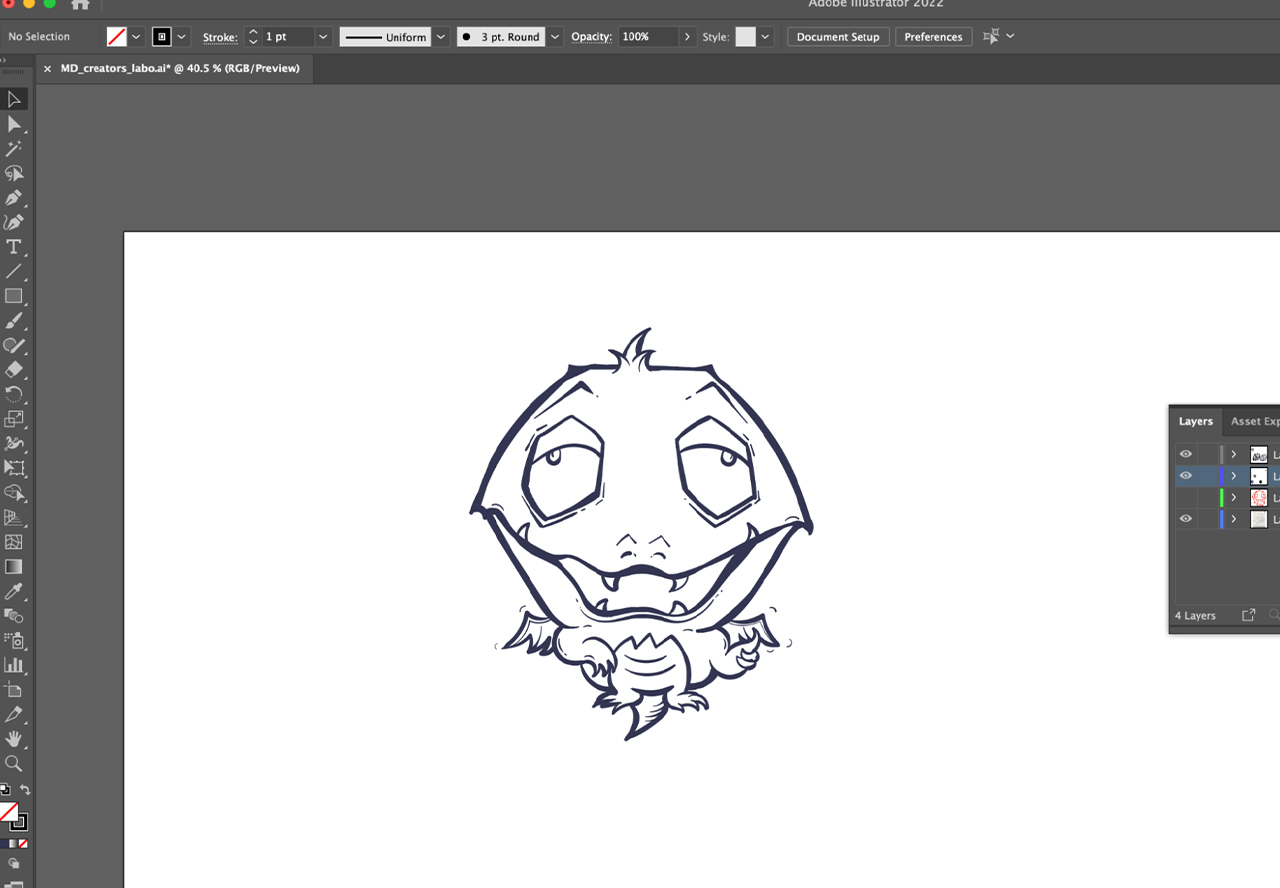Open the Stroke panel link
Viewport: 1280px width, 888px height.
pyautogui.click(x=220, y=38)
